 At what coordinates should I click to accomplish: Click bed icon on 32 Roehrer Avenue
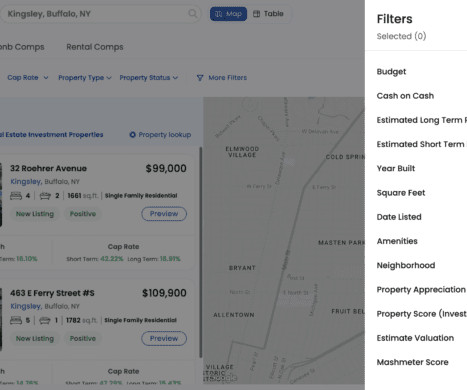[16, 196]
